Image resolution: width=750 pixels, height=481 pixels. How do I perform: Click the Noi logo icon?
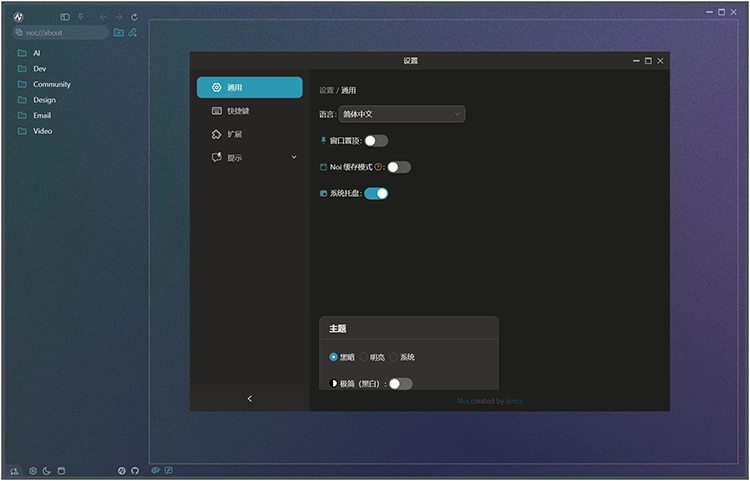tap(18, 17)
